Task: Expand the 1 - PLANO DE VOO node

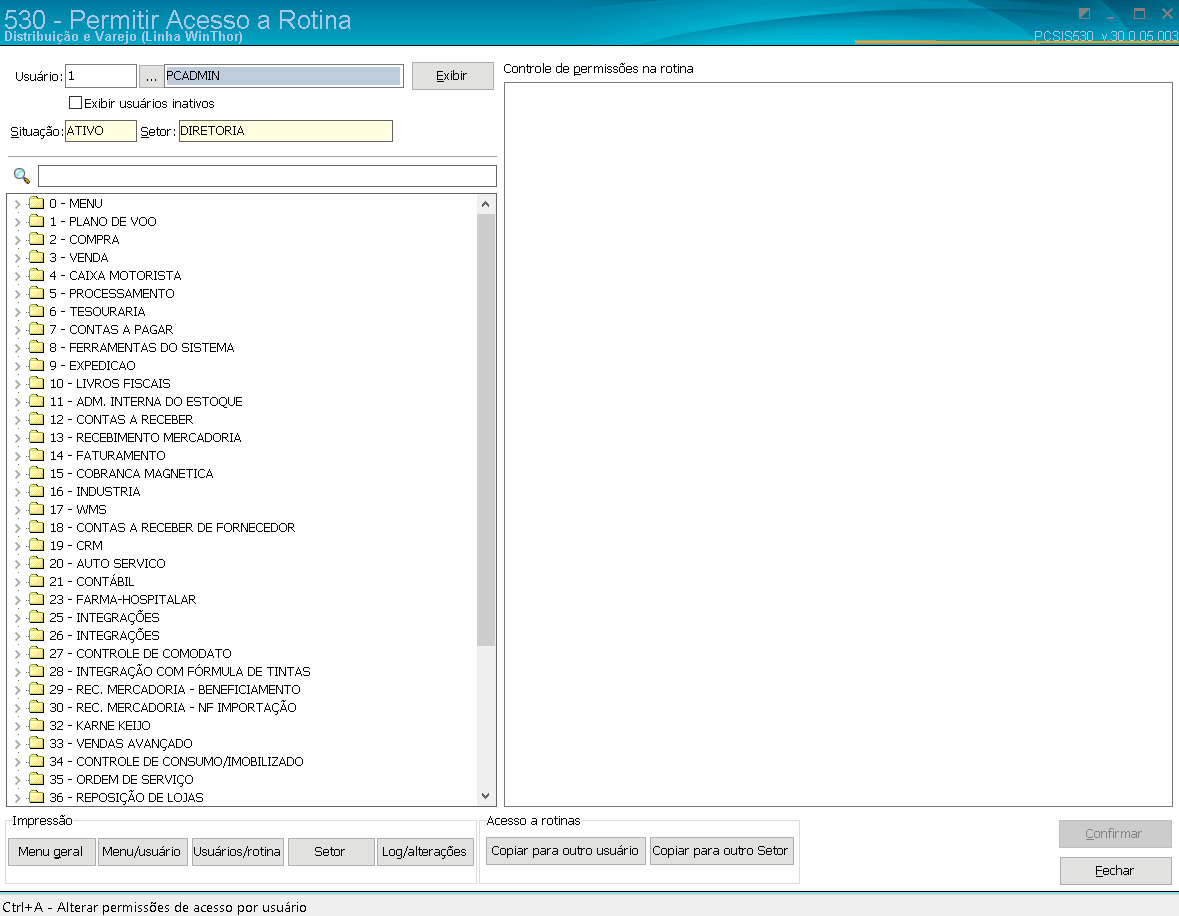Action: [x=17, y=222]
